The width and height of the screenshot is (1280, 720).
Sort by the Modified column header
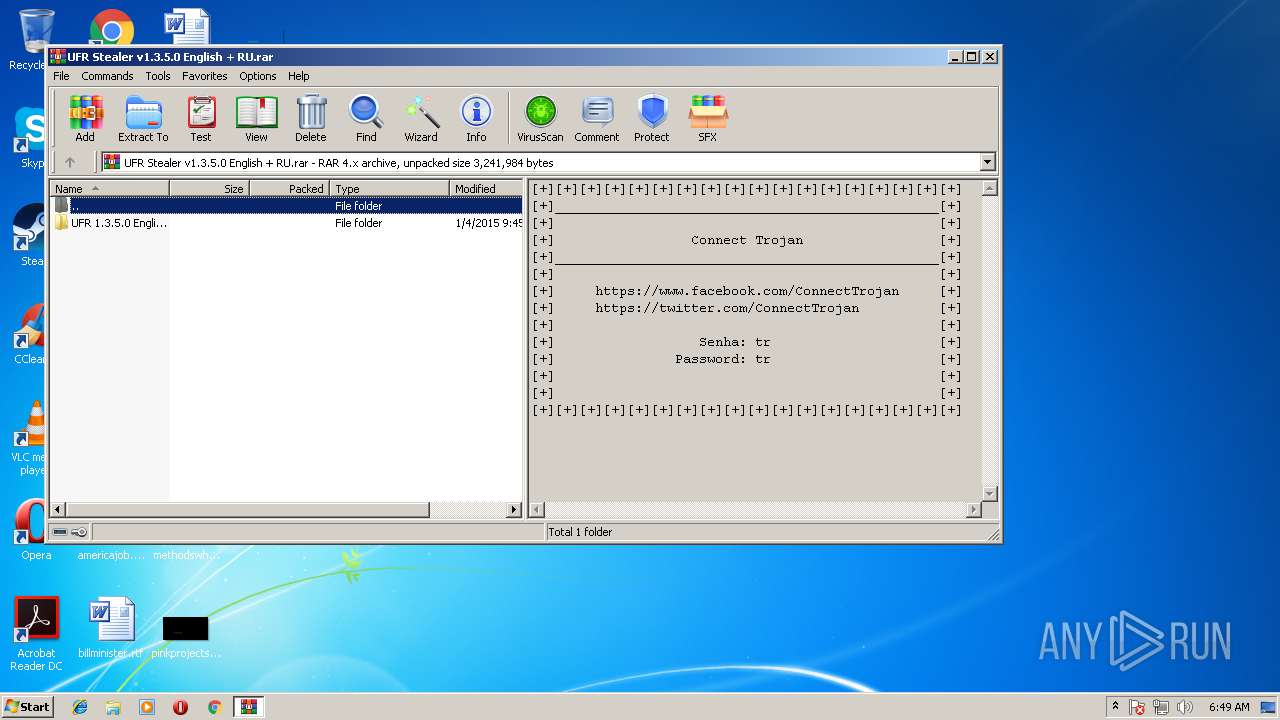pos(486,188)
